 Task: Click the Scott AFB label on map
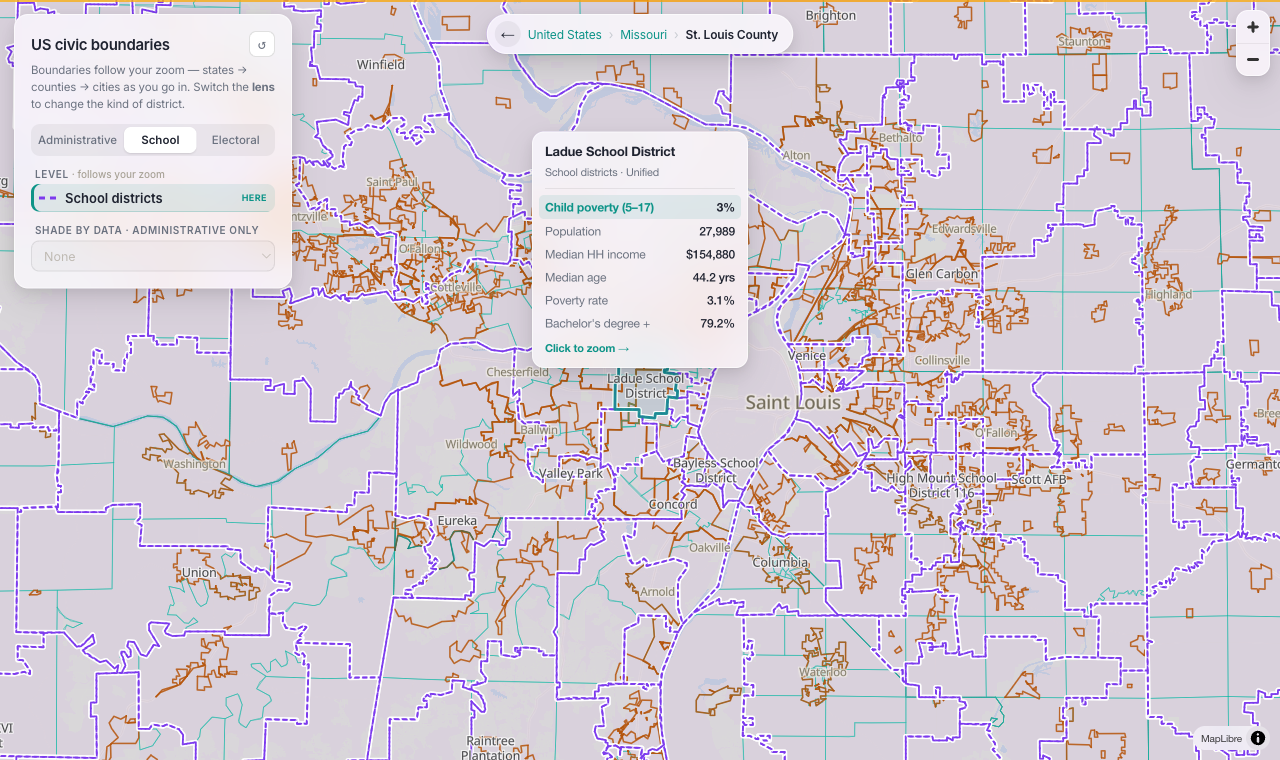point(1039,479)
